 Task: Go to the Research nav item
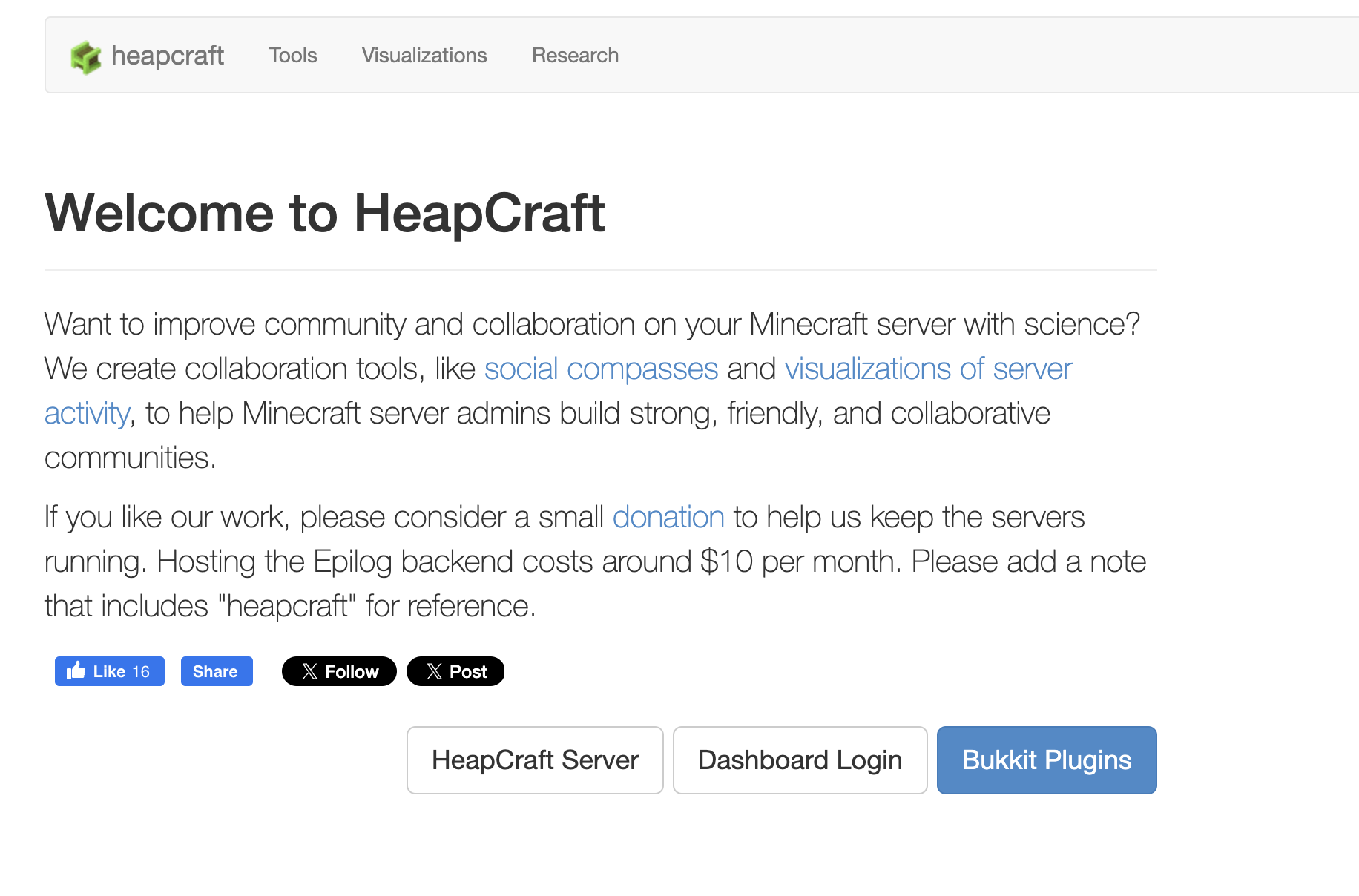coord(575,56)
